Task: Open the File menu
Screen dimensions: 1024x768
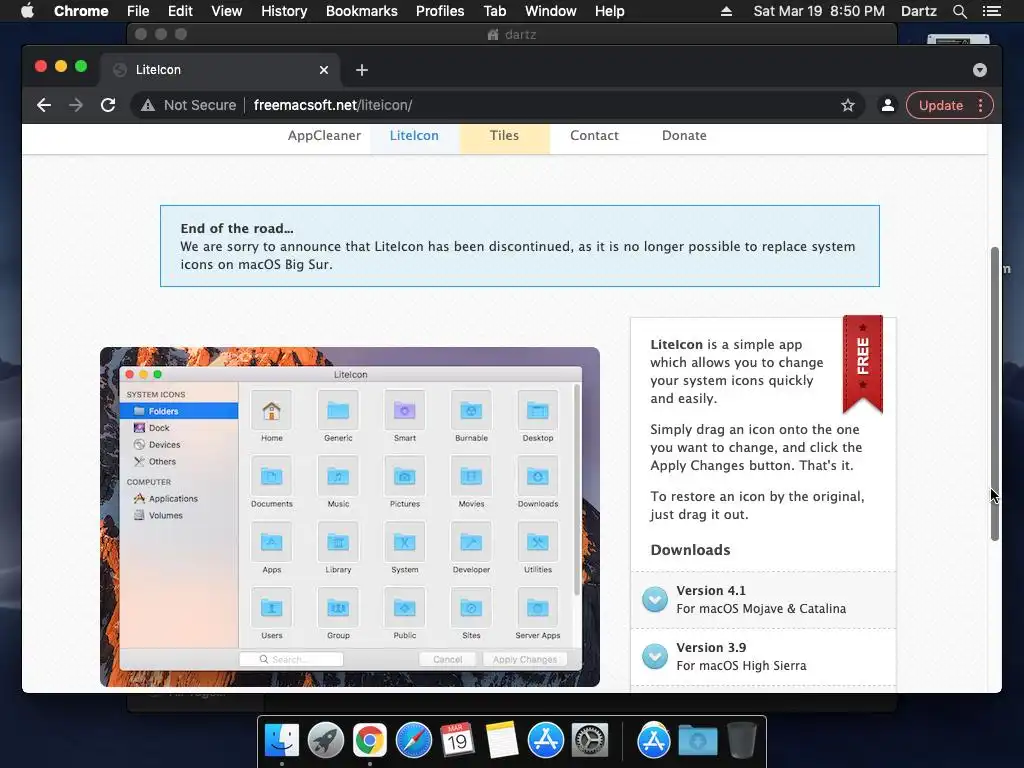Action: click(x=138, y=11)
